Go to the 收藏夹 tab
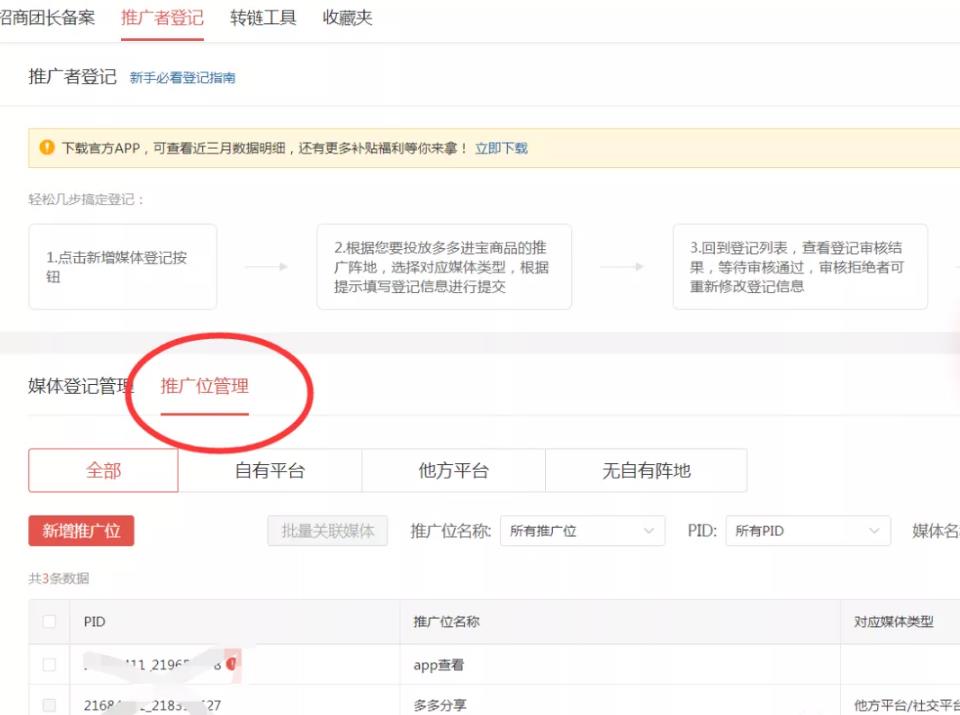Image resolution: width=960 pixels, height=715 pixels. (x=347, y=18)
